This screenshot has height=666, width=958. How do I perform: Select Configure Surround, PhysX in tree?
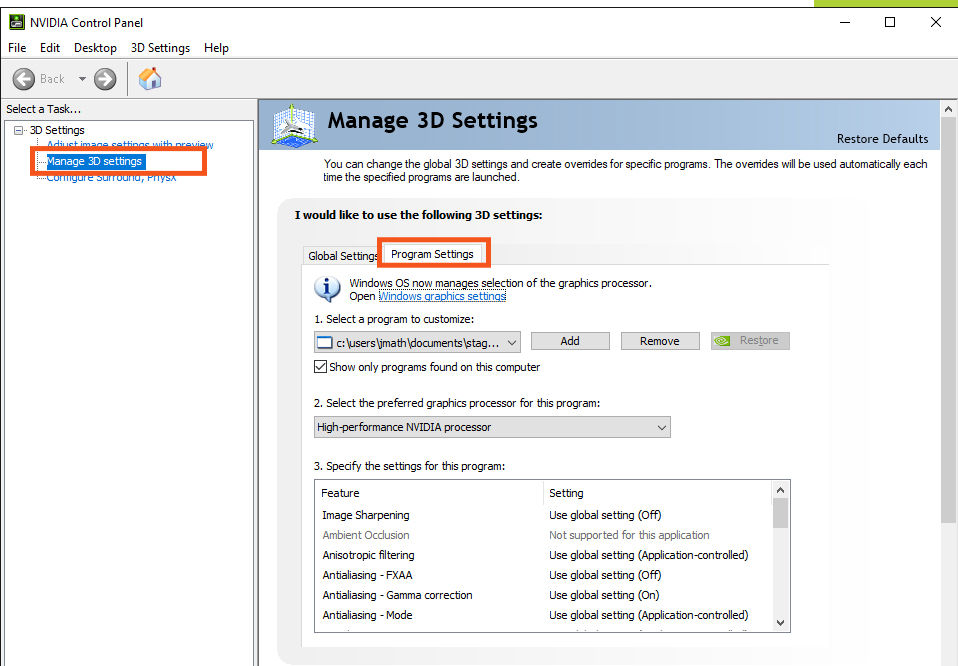(111, 178)
